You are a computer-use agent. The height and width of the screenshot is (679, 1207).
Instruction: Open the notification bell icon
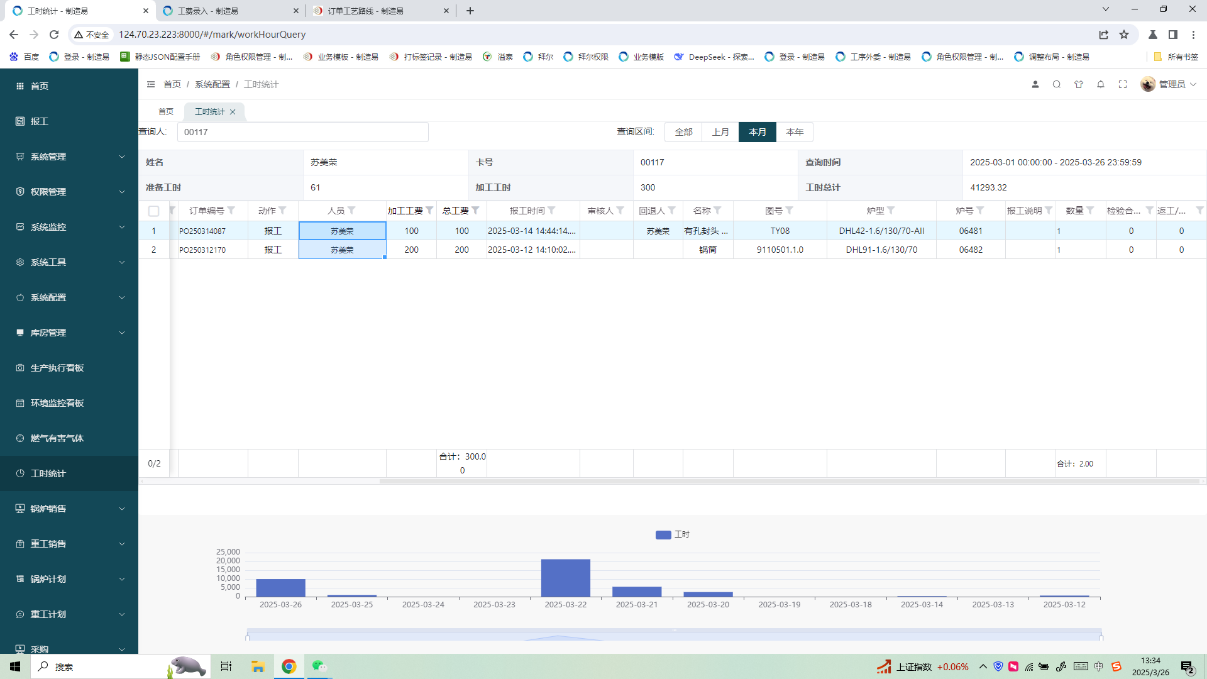click(x=1100, y=85)
